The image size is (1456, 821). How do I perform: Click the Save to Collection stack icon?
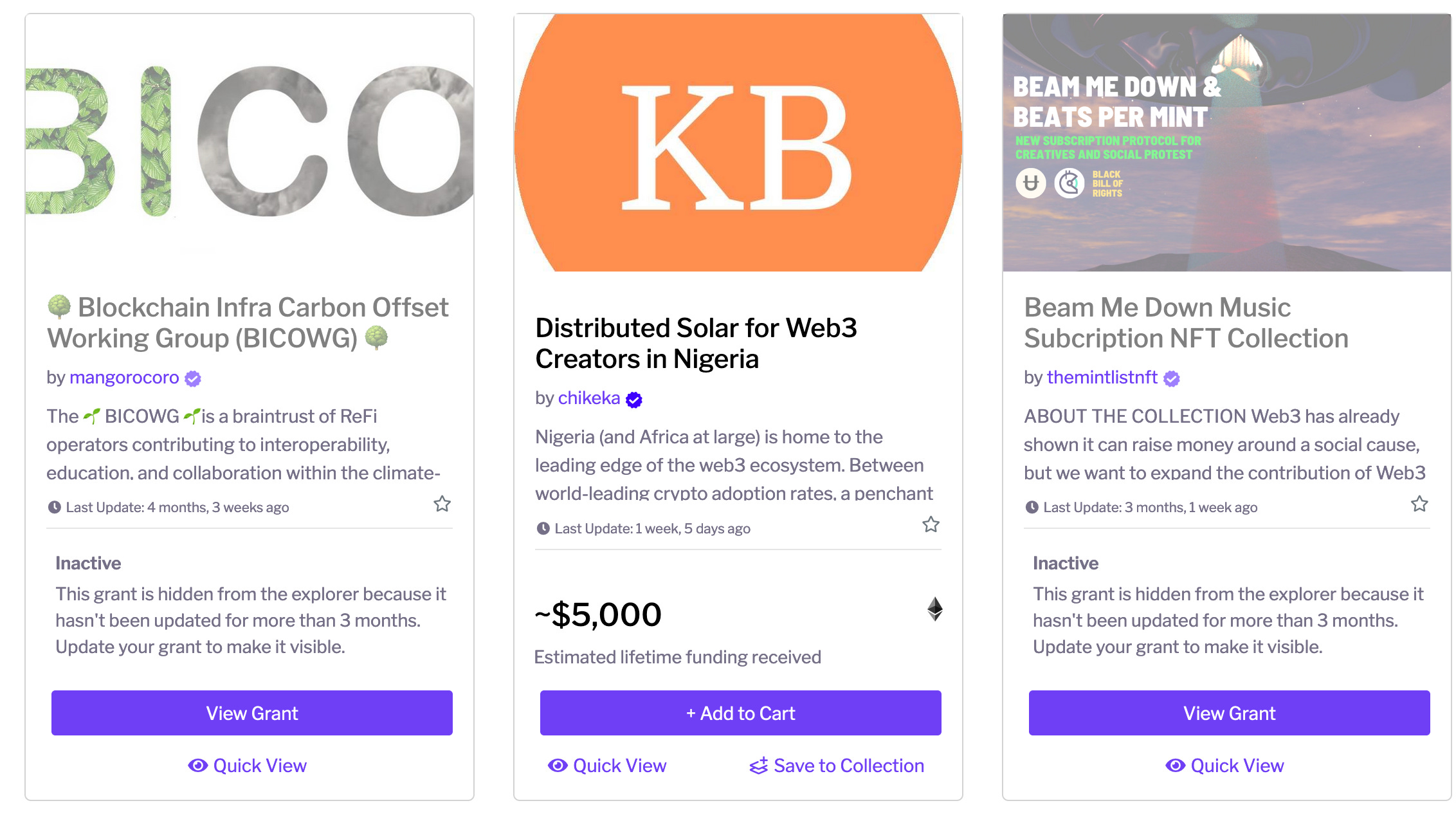(759, 766)
